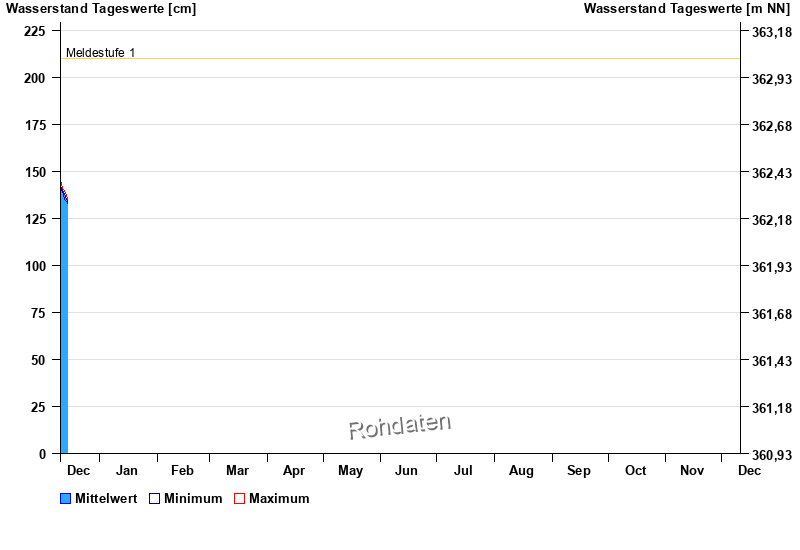Click the white Minimum legend box
800x550 pixels.
click(x=154, y=499)
